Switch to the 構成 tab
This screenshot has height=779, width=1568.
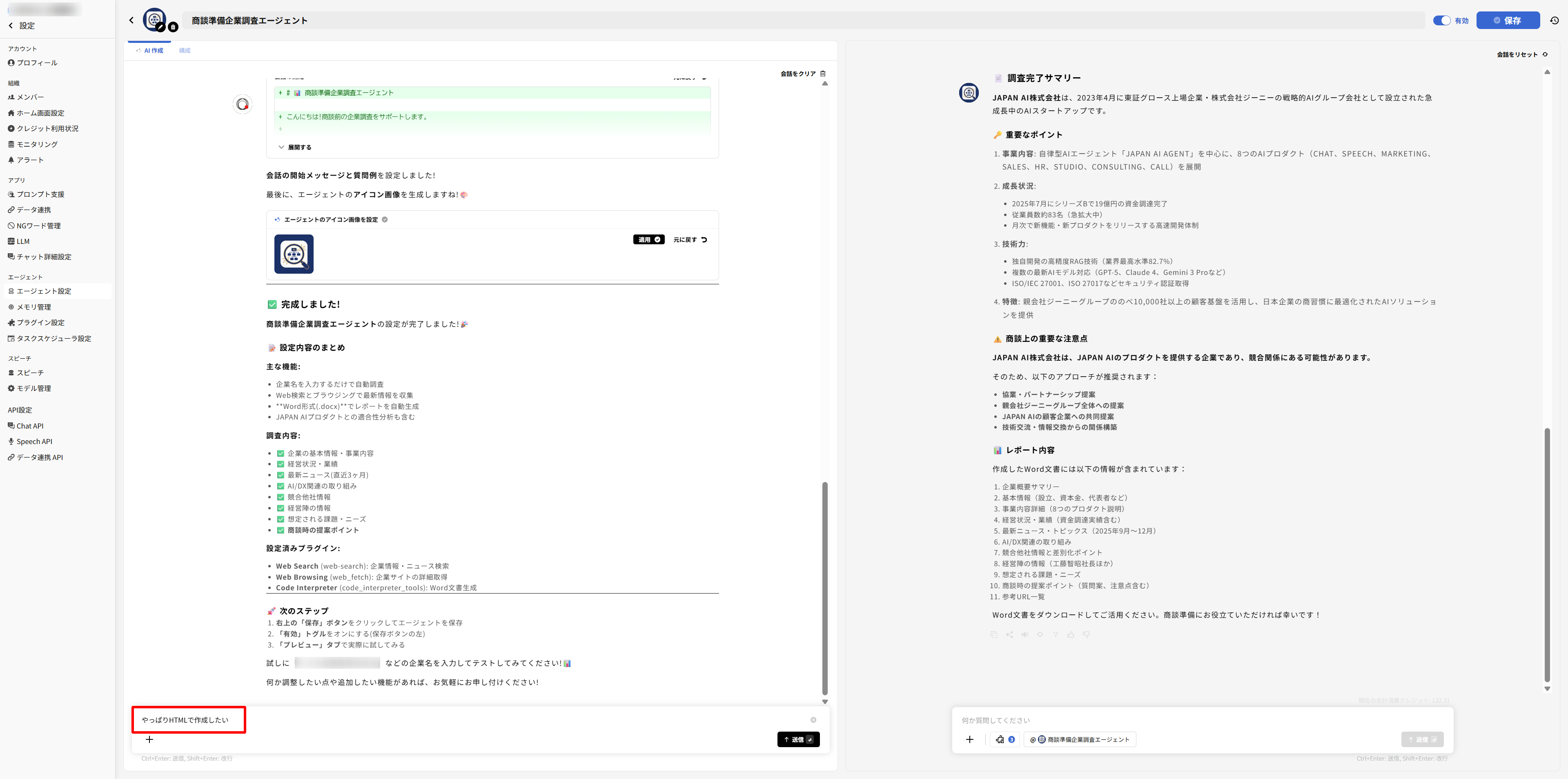coord(186,51)
